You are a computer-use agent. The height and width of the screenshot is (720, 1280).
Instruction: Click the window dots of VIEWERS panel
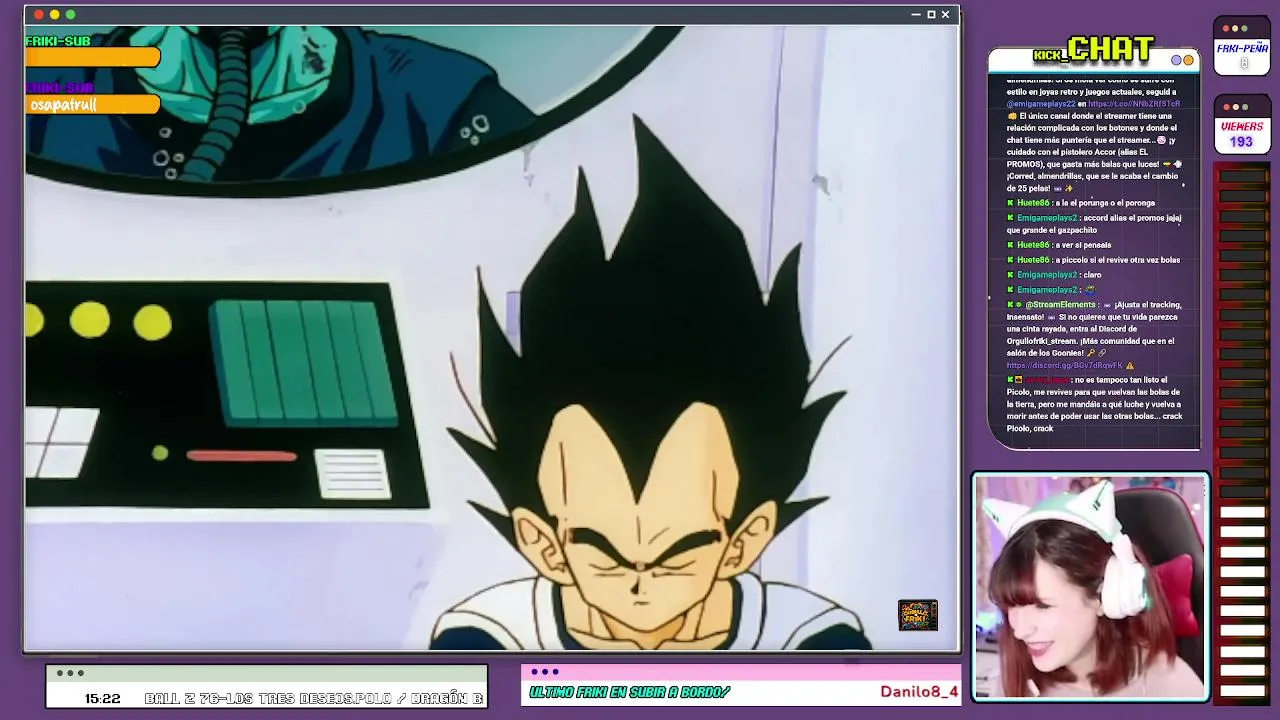[1235, 107]
